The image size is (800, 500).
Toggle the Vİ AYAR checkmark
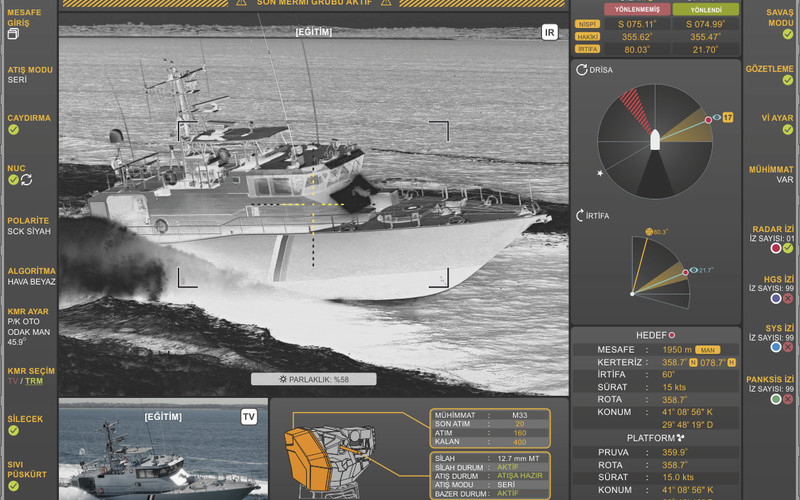pos(788,130)
